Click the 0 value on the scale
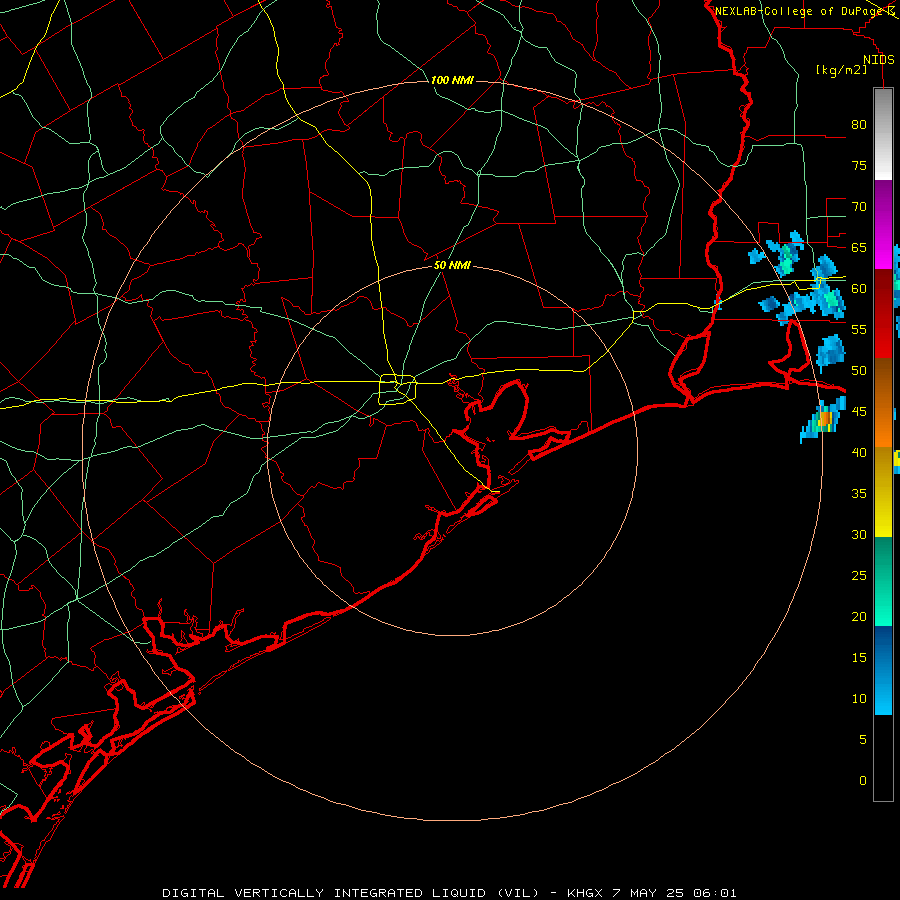This screenshot has width=900, height=900. click(863, 781)
